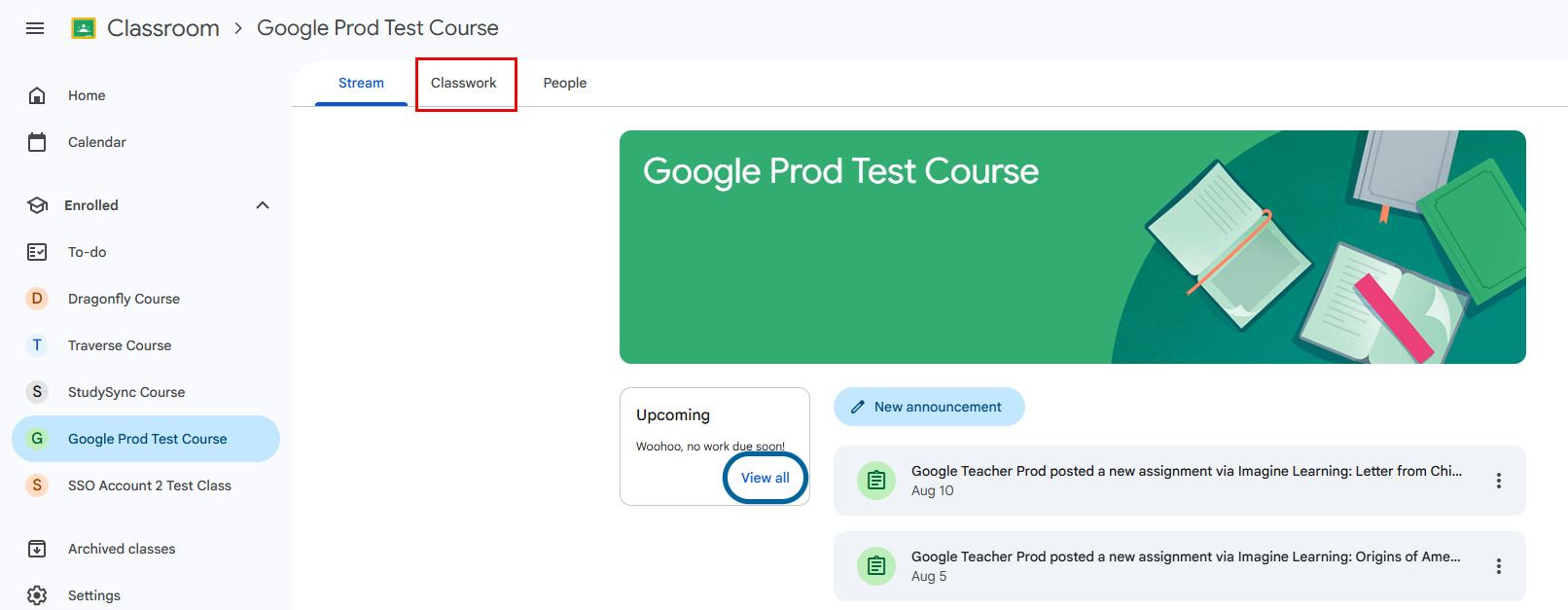Open the Origins of Ame... assignment post

click(1180, 566)
